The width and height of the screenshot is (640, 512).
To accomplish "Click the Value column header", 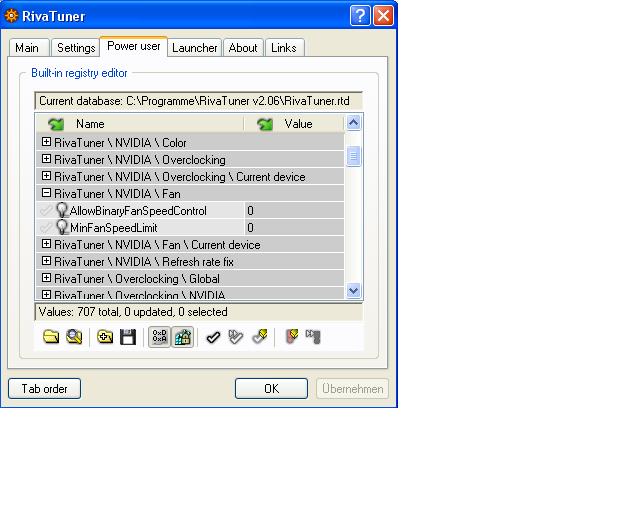I will click(294, 124).
